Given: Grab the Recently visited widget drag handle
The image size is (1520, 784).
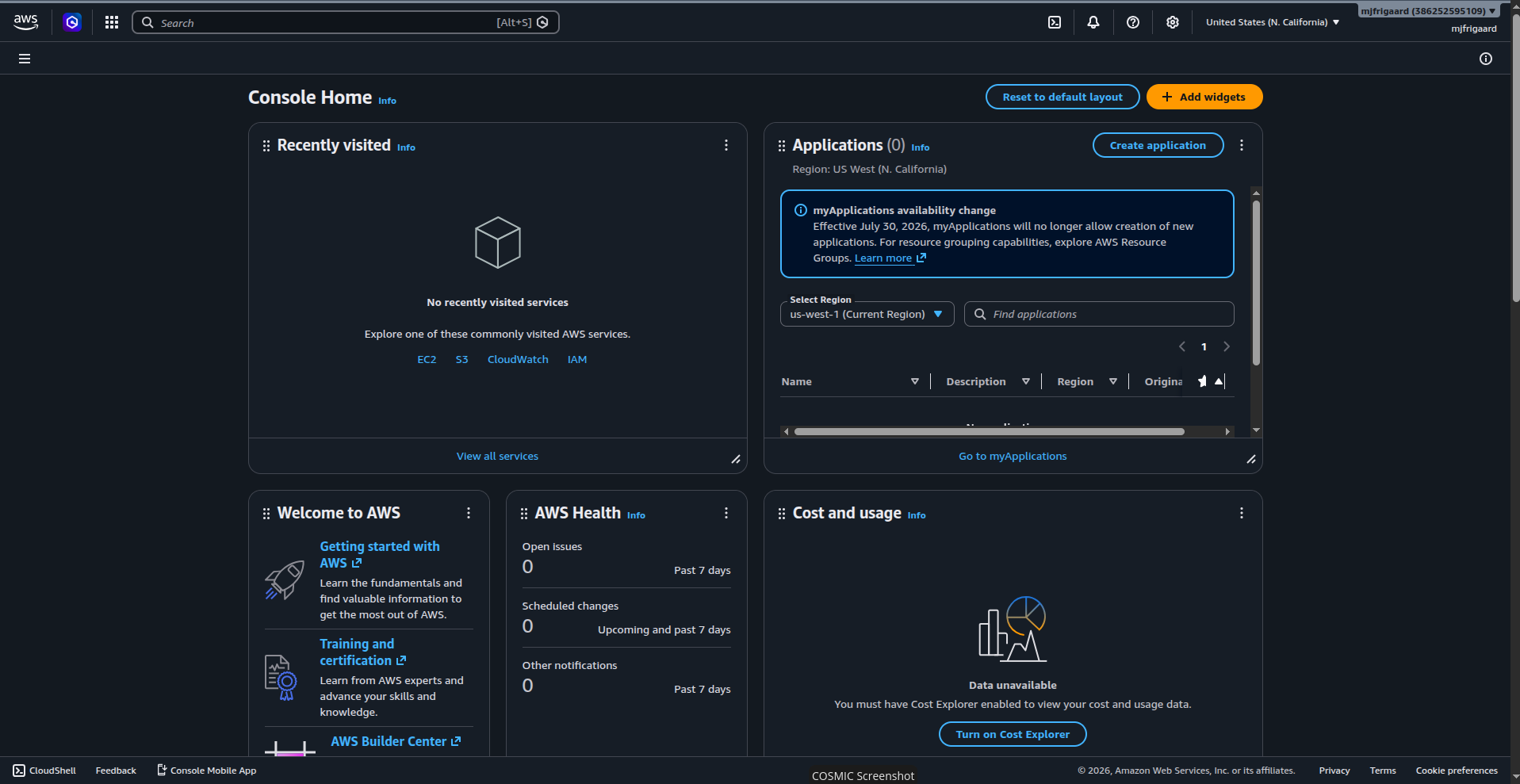Looking at the screenshot, I should coord(266,146).
